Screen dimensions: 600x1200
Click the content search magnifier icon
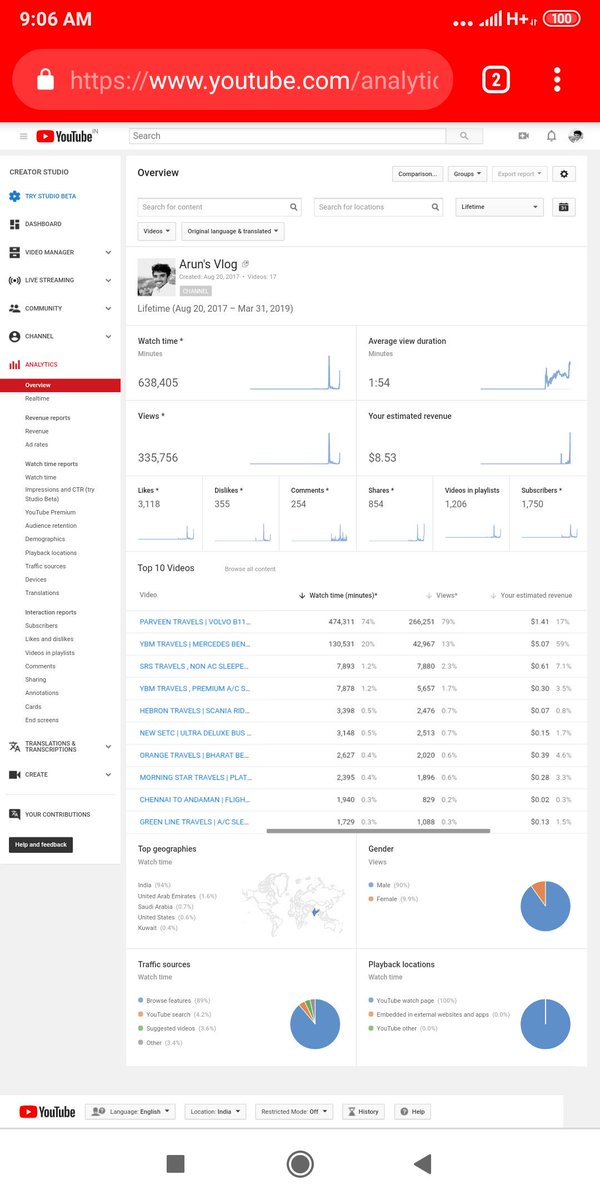point(294,207)
